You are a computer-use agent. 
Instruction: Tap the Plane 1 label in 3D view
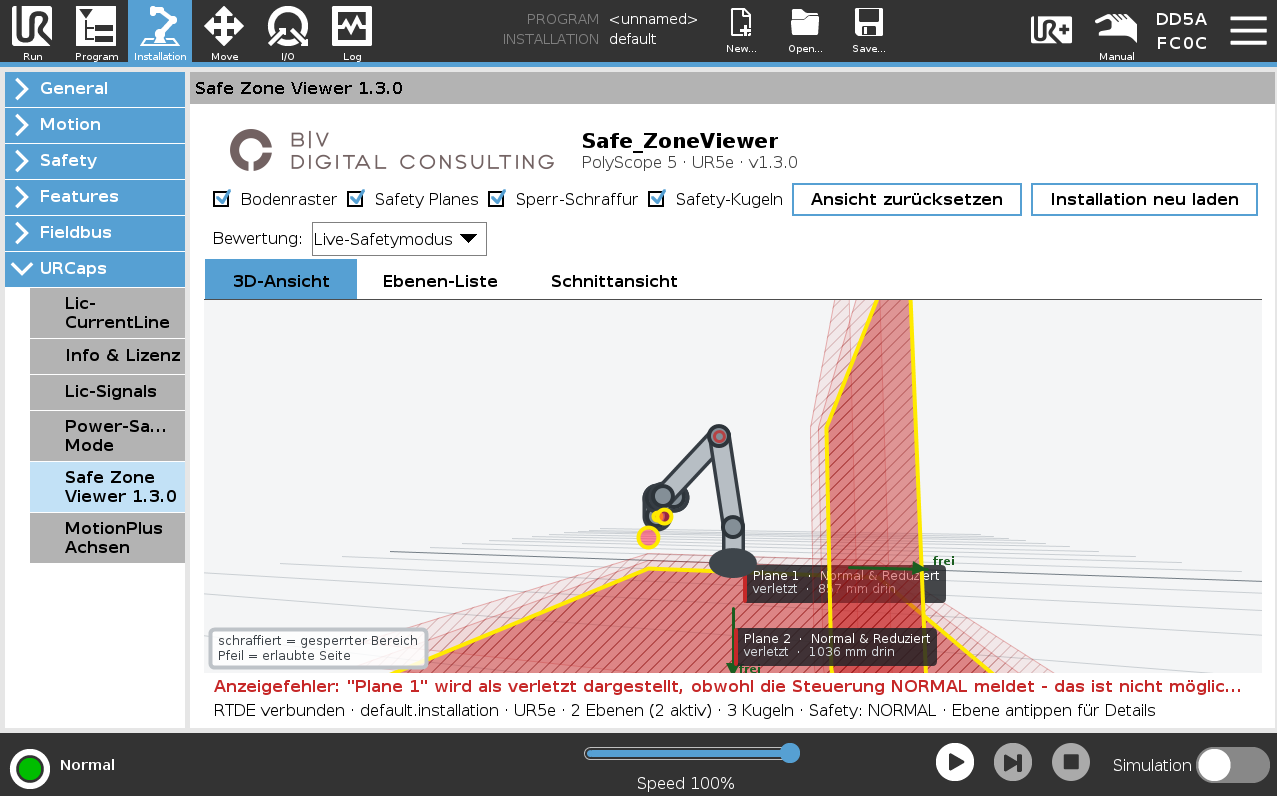coord(845,583)
